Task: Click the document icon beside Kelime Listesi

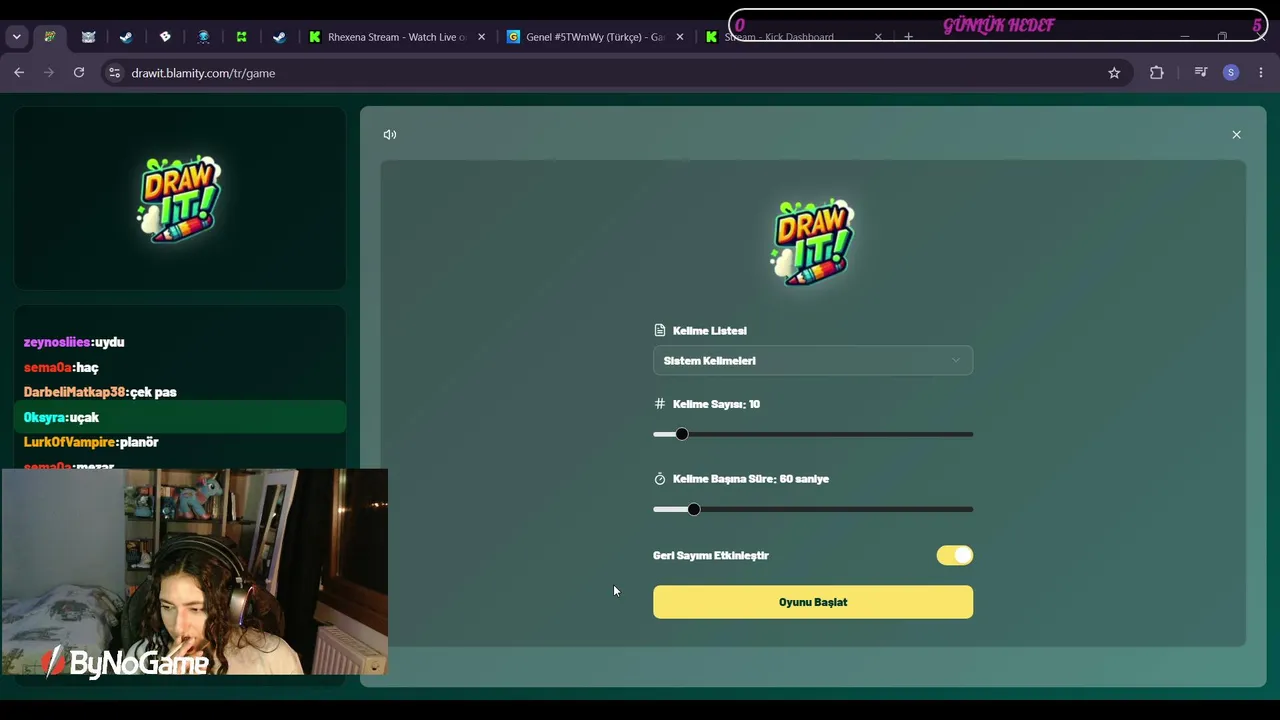Action: [659, 331]
